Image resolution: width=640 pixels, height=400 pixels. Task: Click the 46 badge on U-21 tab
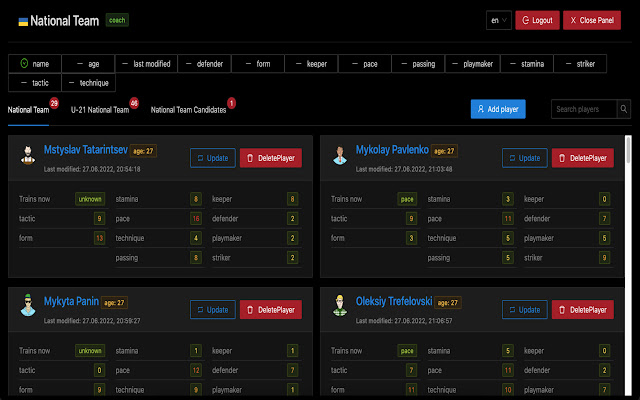(x=134, y=103)
